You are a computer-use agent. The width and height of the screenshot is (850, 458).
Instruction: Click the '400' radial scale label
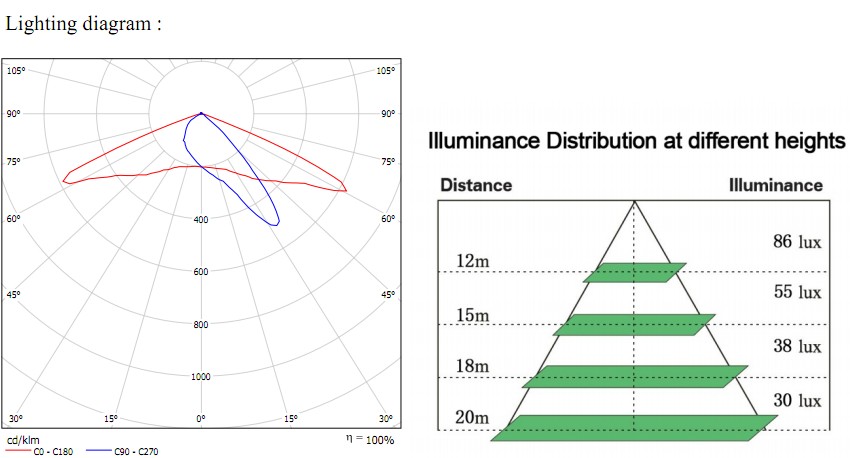click(x=201, y=220)
